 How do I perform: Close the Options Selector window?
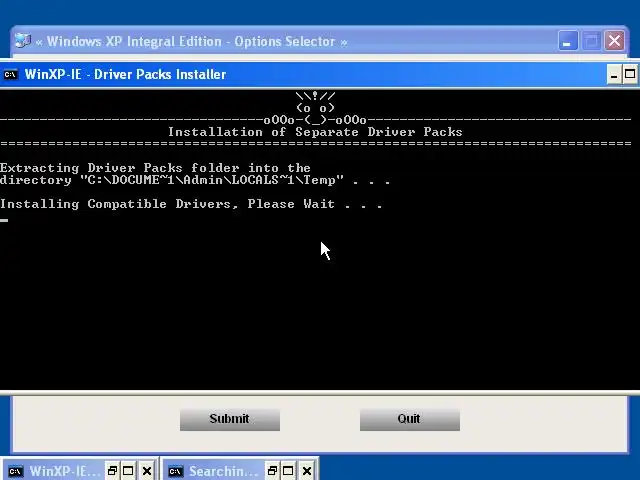615,41
